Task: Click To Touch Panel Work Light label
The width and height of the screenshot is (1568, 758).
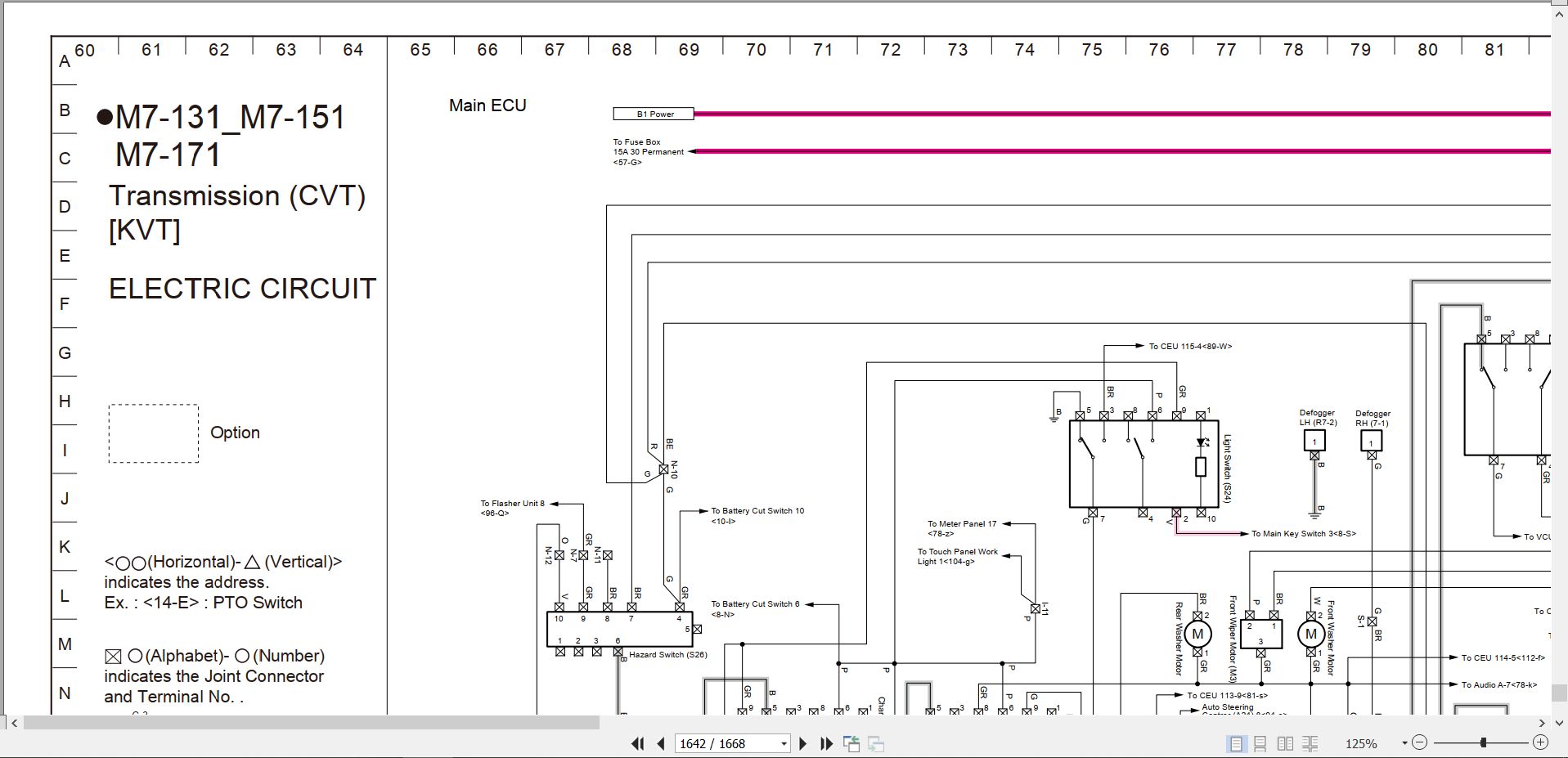Action: [958, 557]
